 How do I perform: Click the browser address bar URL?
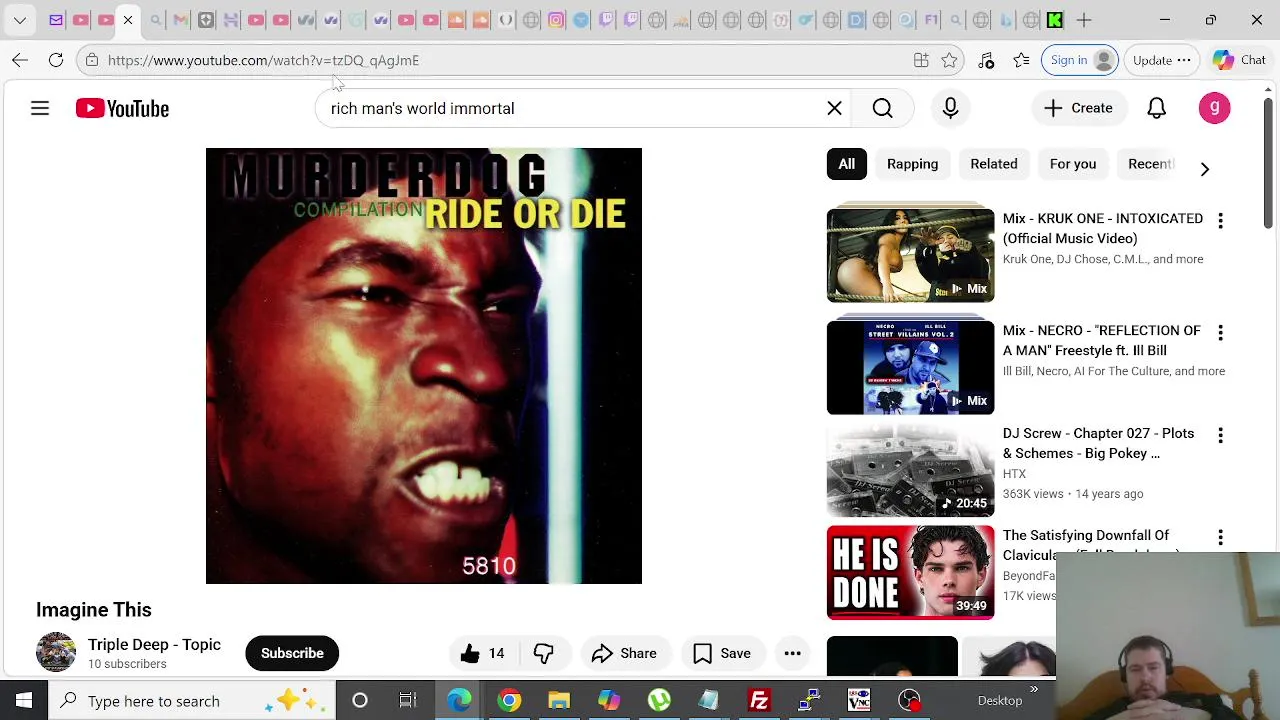click(263, 60)
